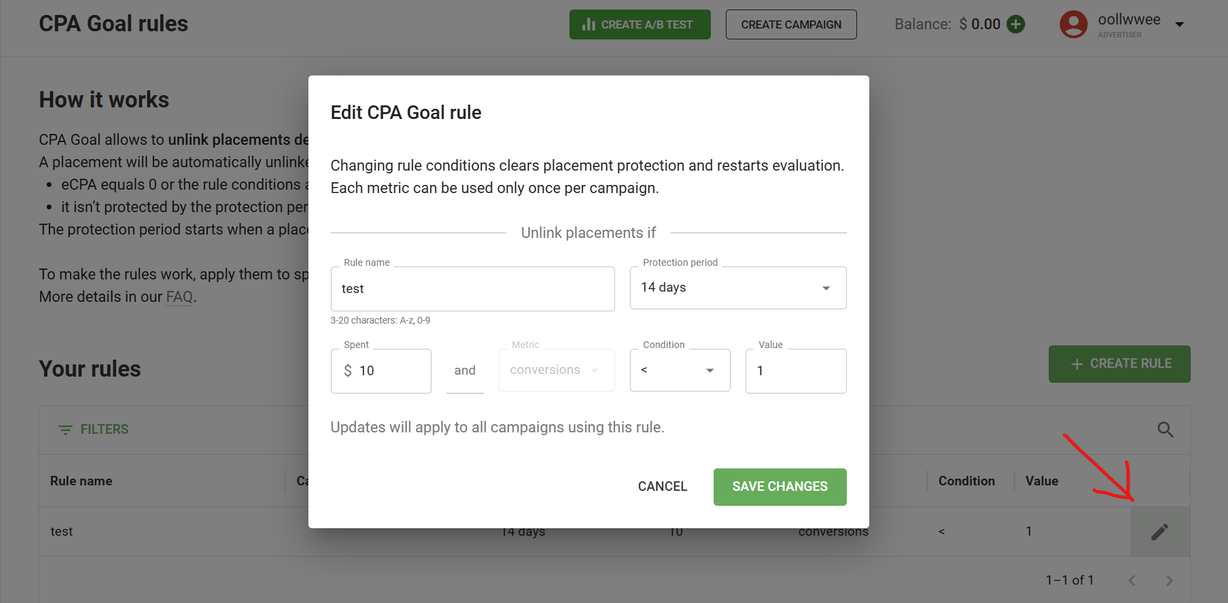The height and width of the screenshot is (603, 1228).
Task: Open the Condition dropdown in the dialog
Action: pyautogui.click(x=680, y=370)
